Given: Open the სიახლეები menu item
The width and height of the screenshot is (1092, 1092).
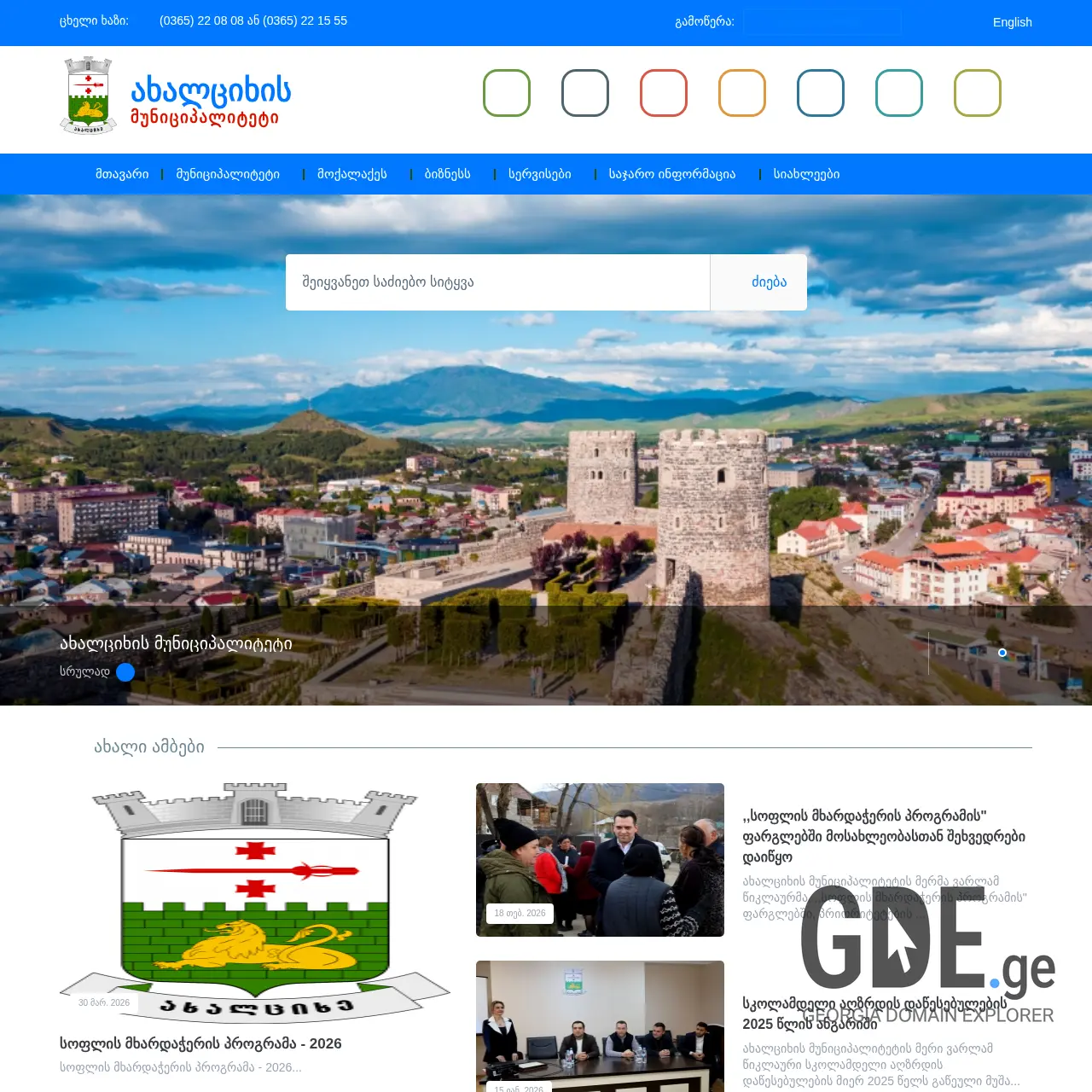Looking at the screenshot, I should point(806,174).
